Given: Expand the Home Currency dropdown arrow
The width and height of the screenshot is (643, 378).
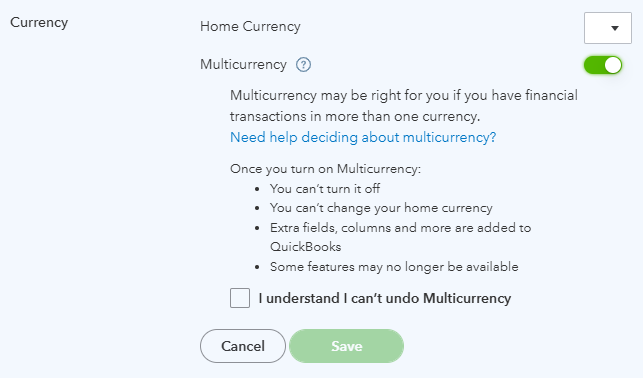Looking at the screenshot, I should 608,28.
